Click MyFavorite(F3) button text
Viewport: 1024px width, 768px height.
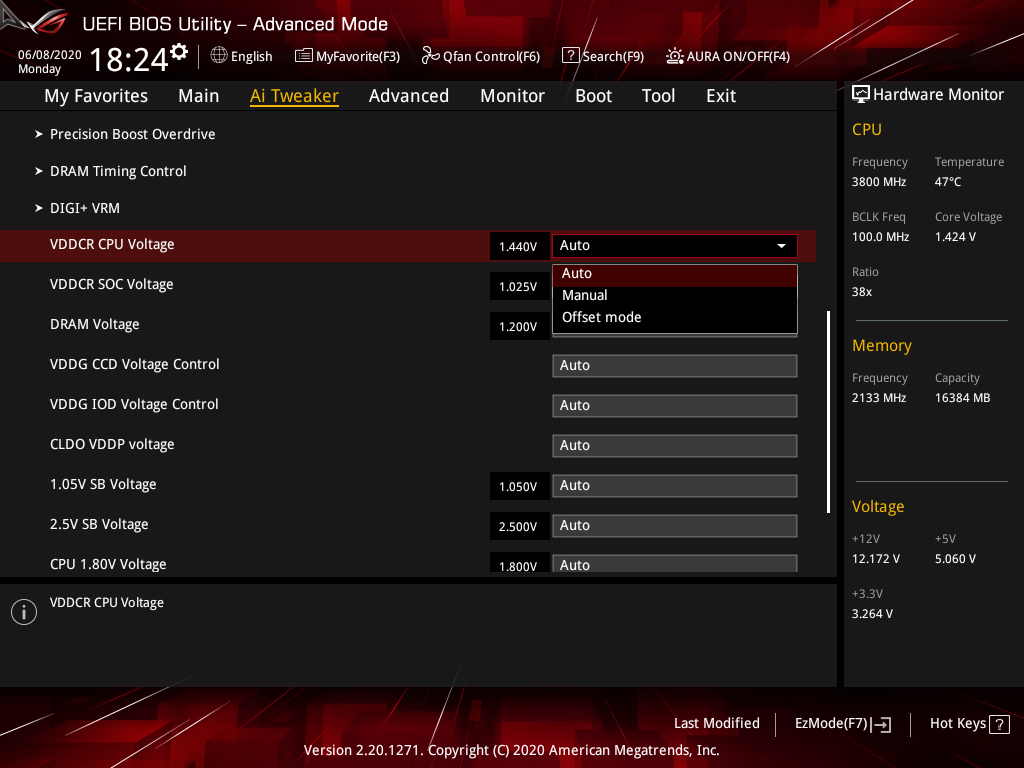(358, 57)
